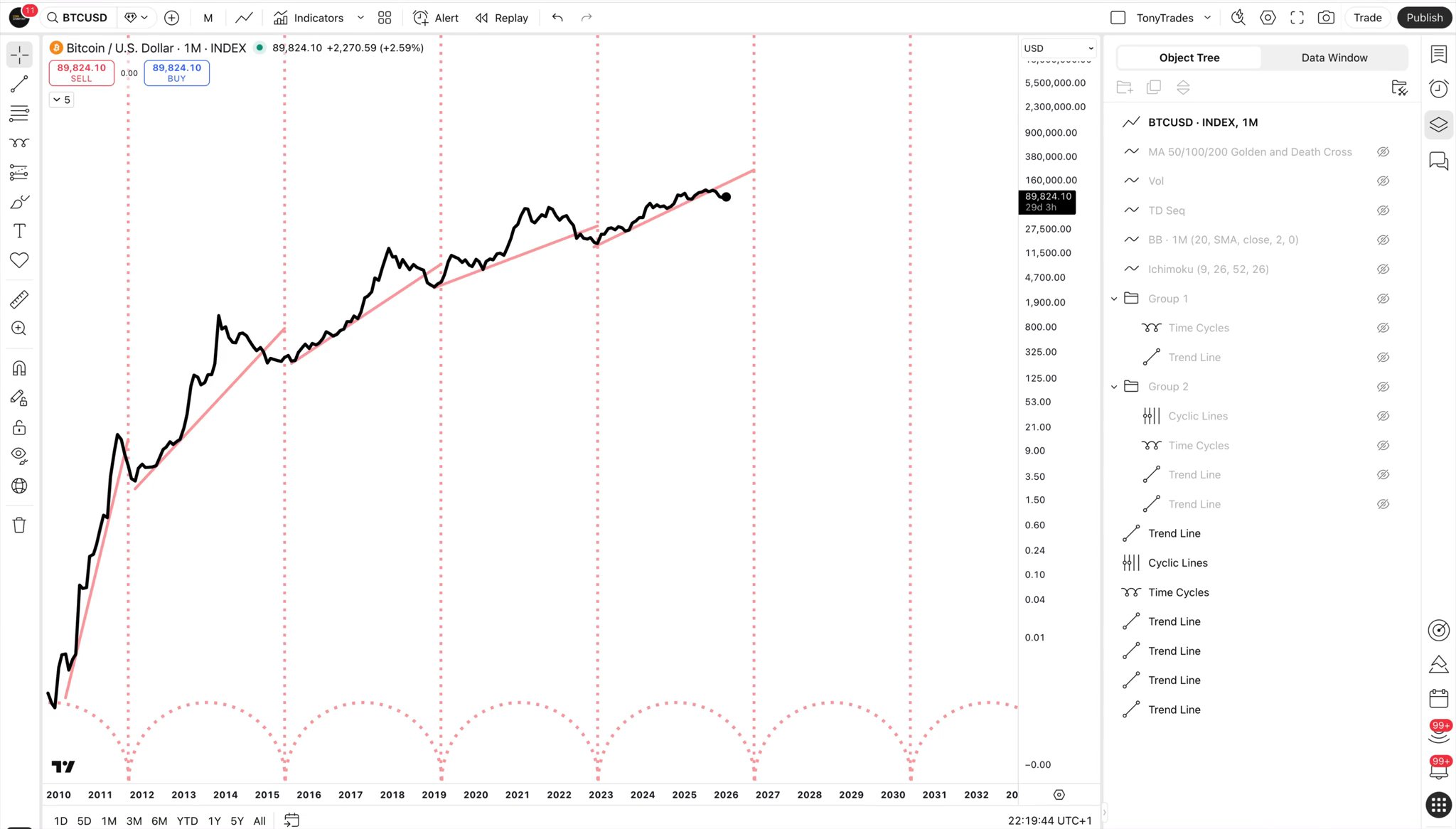Viewport: 1456px width, 829px height.
Task: Expand the collapsed indicators legend showing 5
Action: coord(61,100)
